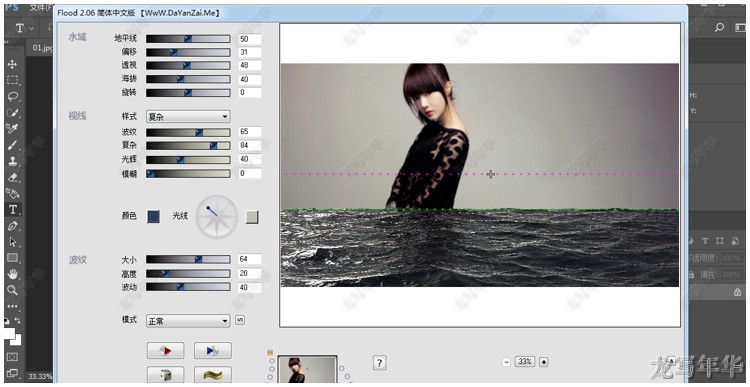This screenshot has width=750, height=387.
Task: Open the 样式 style dropdown
Action: tap(188, 116)
